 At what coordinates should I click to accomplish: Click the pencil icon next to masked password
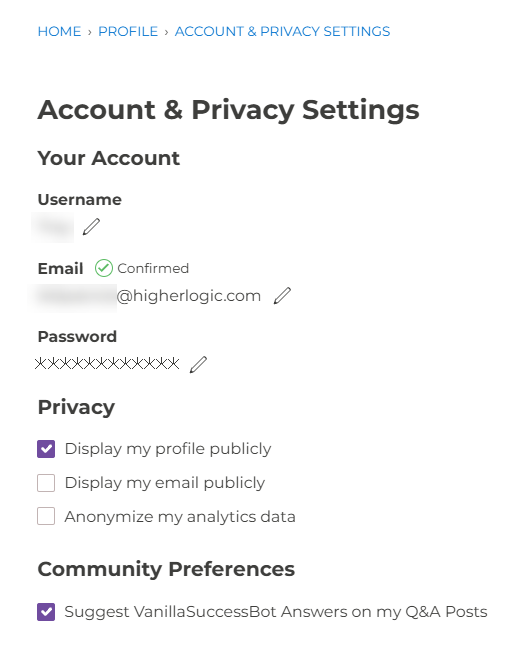(198, 364)
